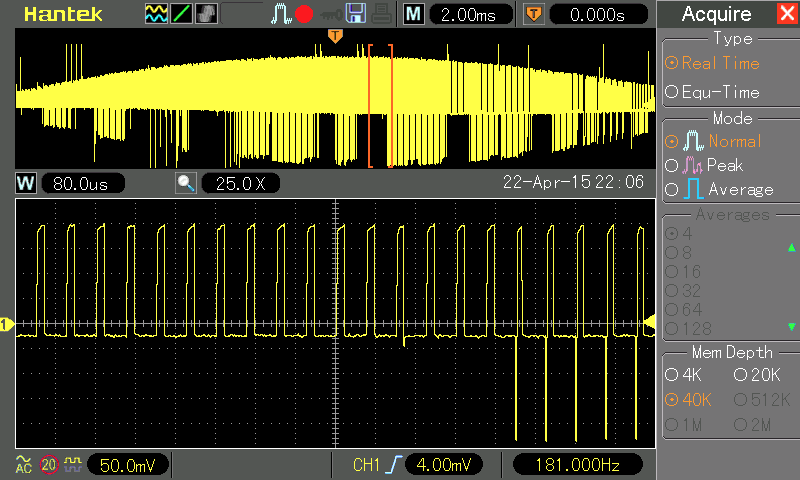Click the 181.000Hz frequency readout
The image size is (800, 480).
pos(577,465)
